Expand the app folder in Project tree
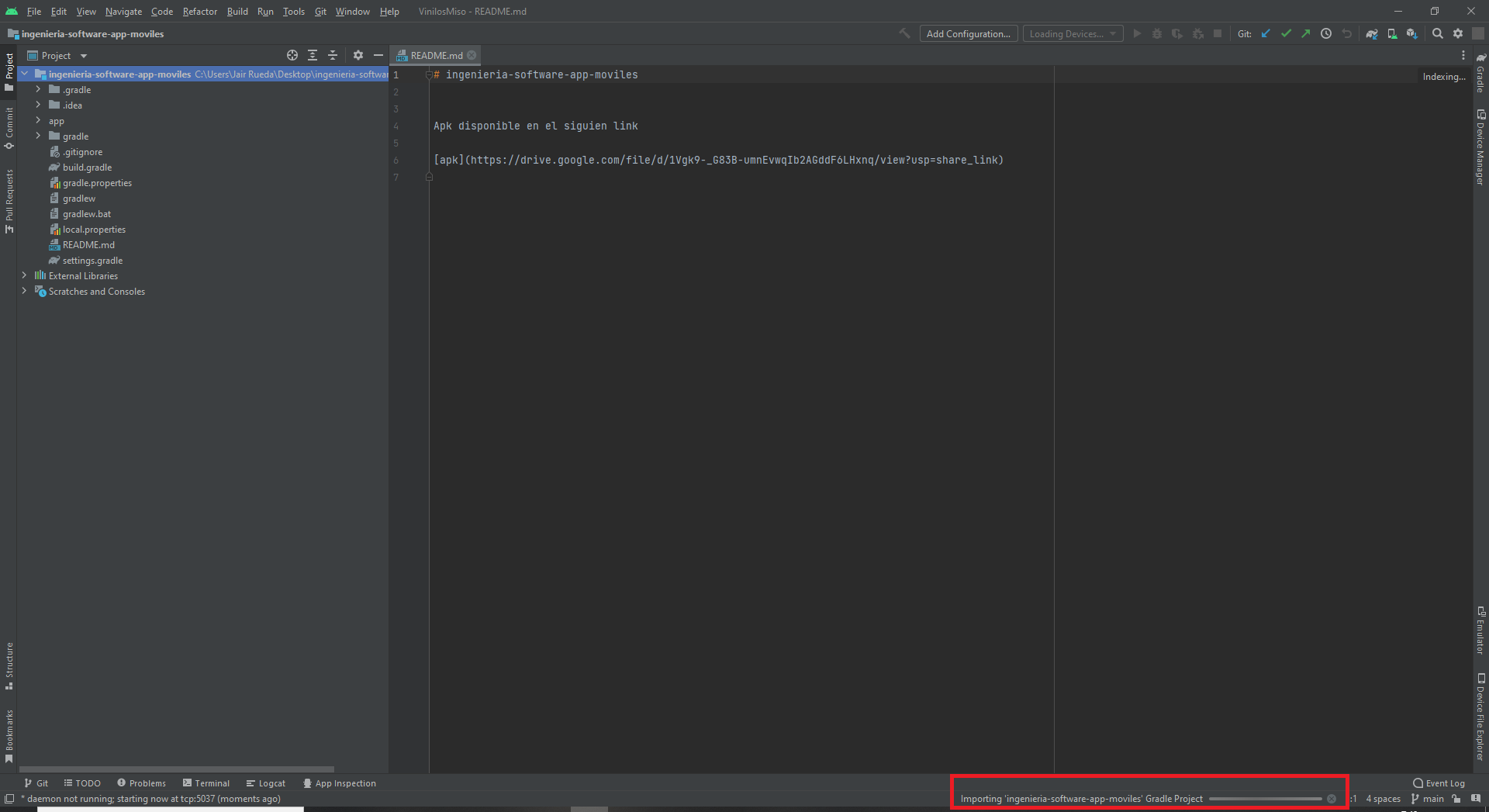Viewport: 1489px width, 812px height. 36,121
